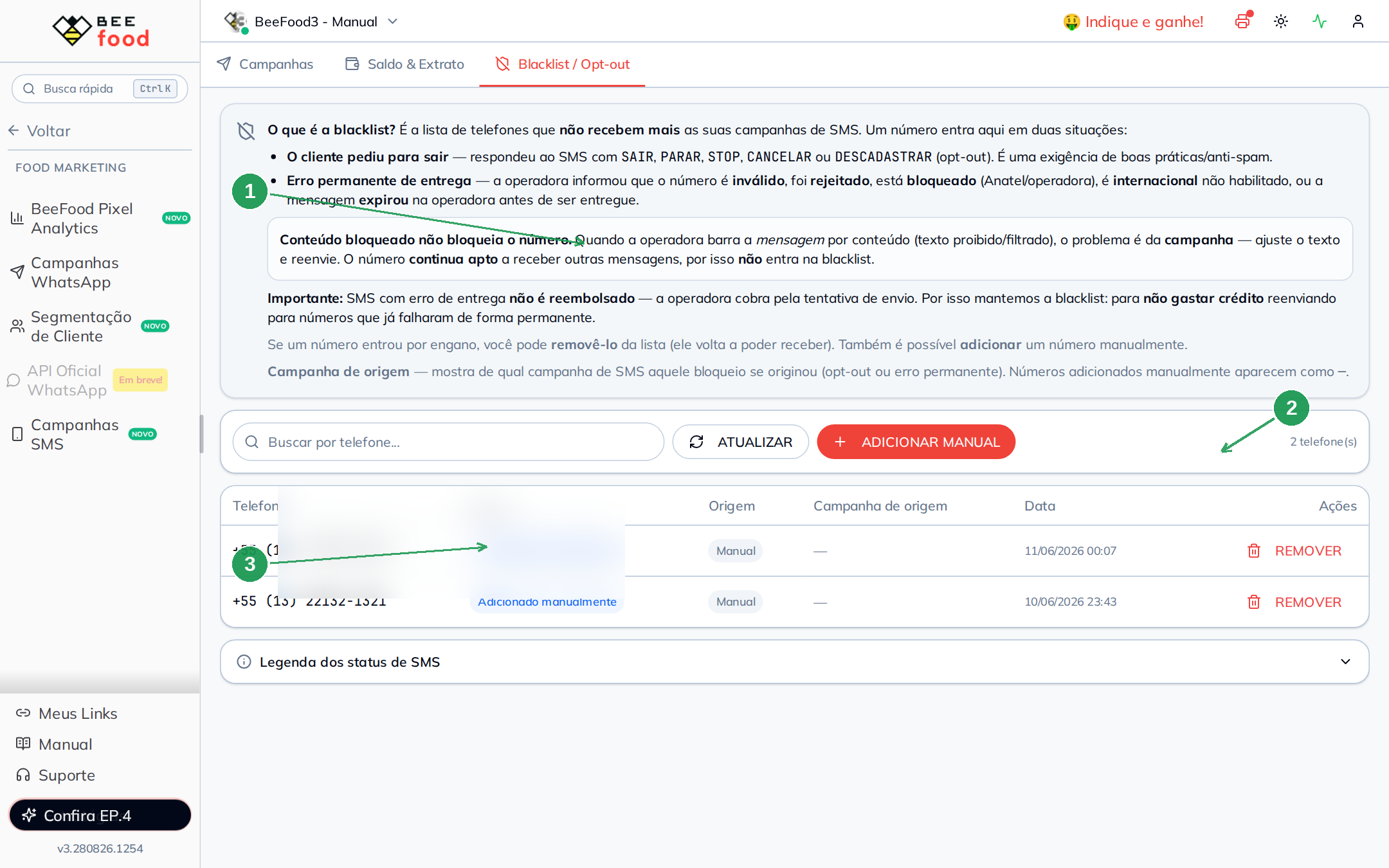Image resolution: width=1389 pixels, height=868 pixels.
Task: Click the Confira EP.4 button
Action: click(100, 815)
